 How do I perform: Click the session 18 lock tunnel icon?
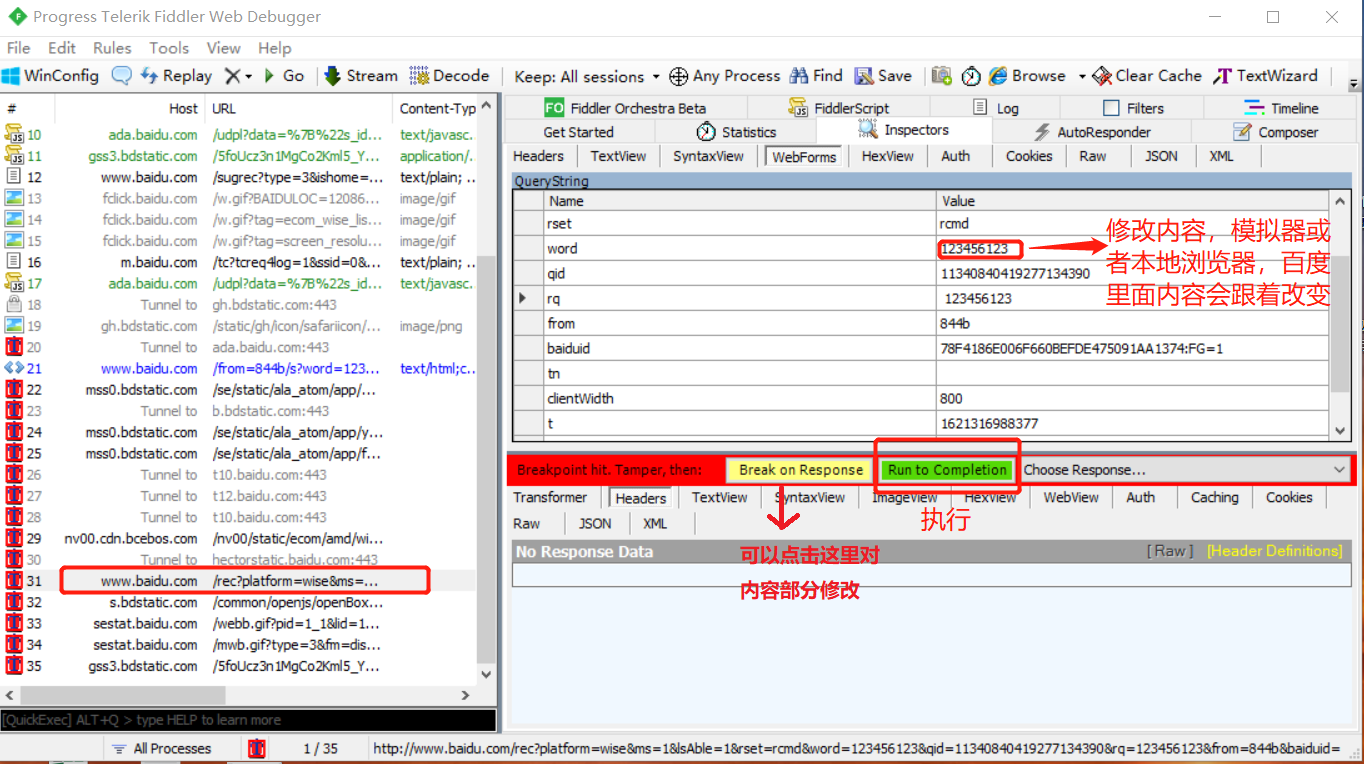point(14,304)
